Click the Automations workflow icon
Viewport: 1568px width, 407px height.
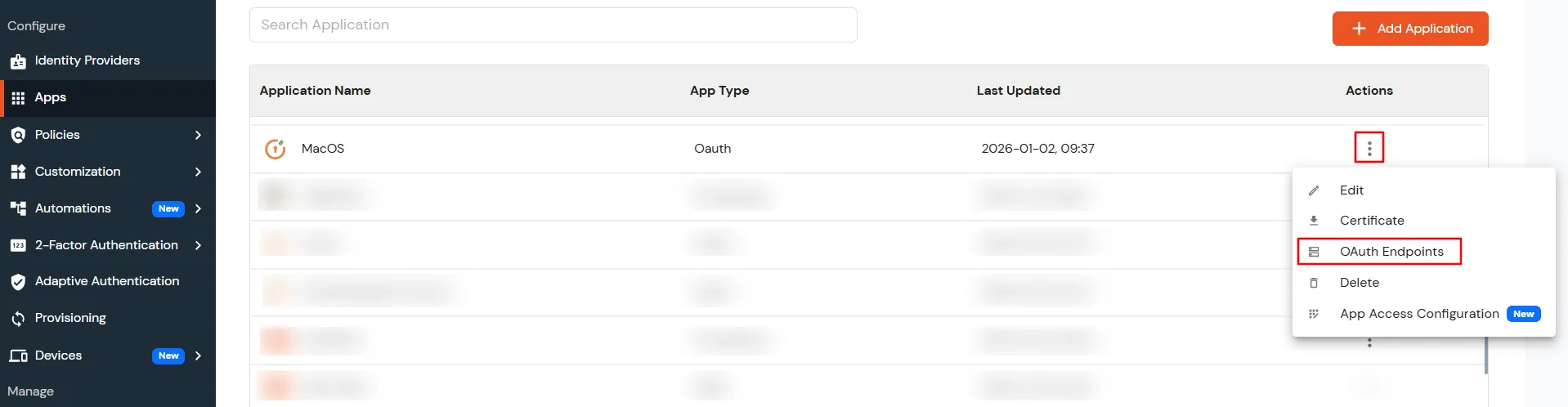(18, 208)
